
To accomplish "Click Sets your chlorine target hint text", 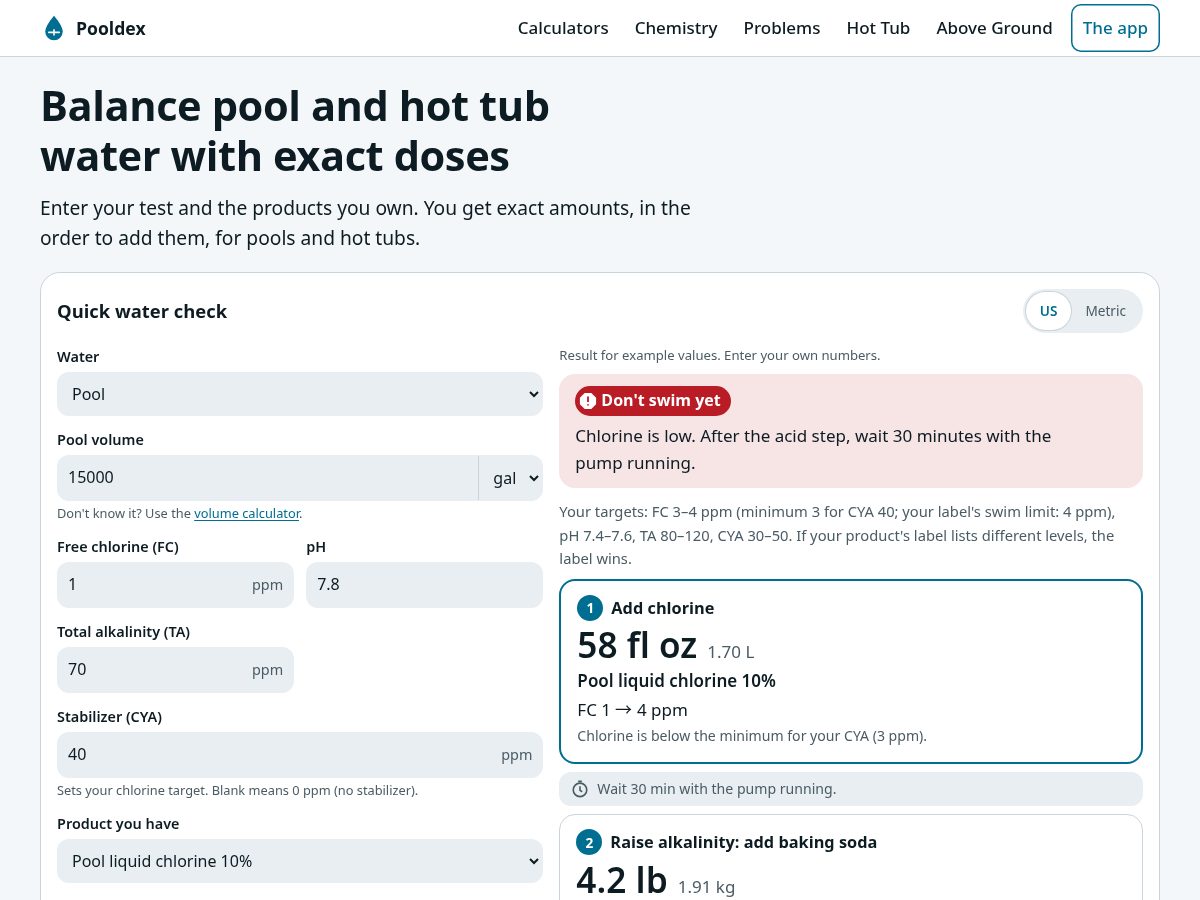I will click(237, 790).
